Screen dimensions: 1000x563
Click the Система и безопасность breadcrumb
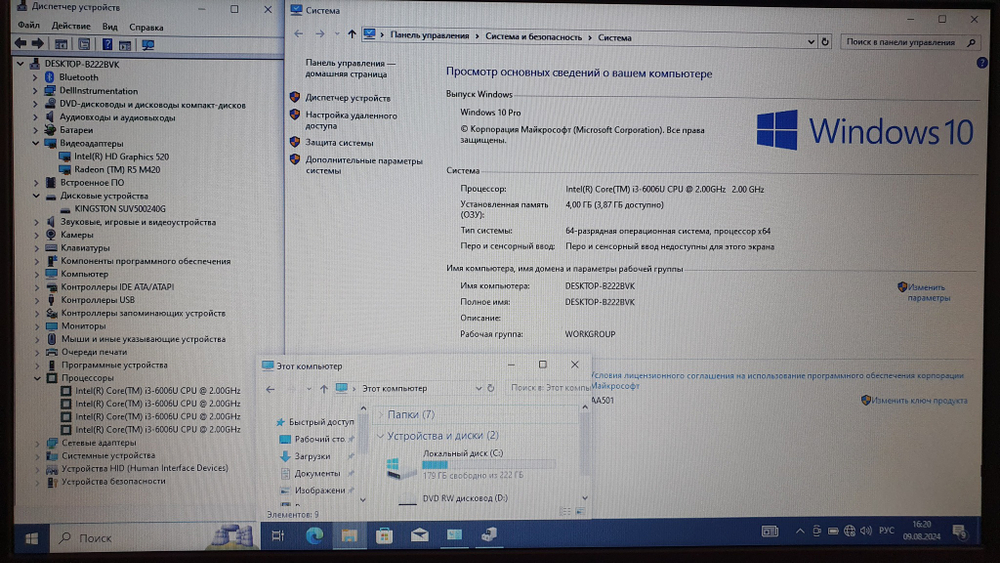click(x=533, y=37)
